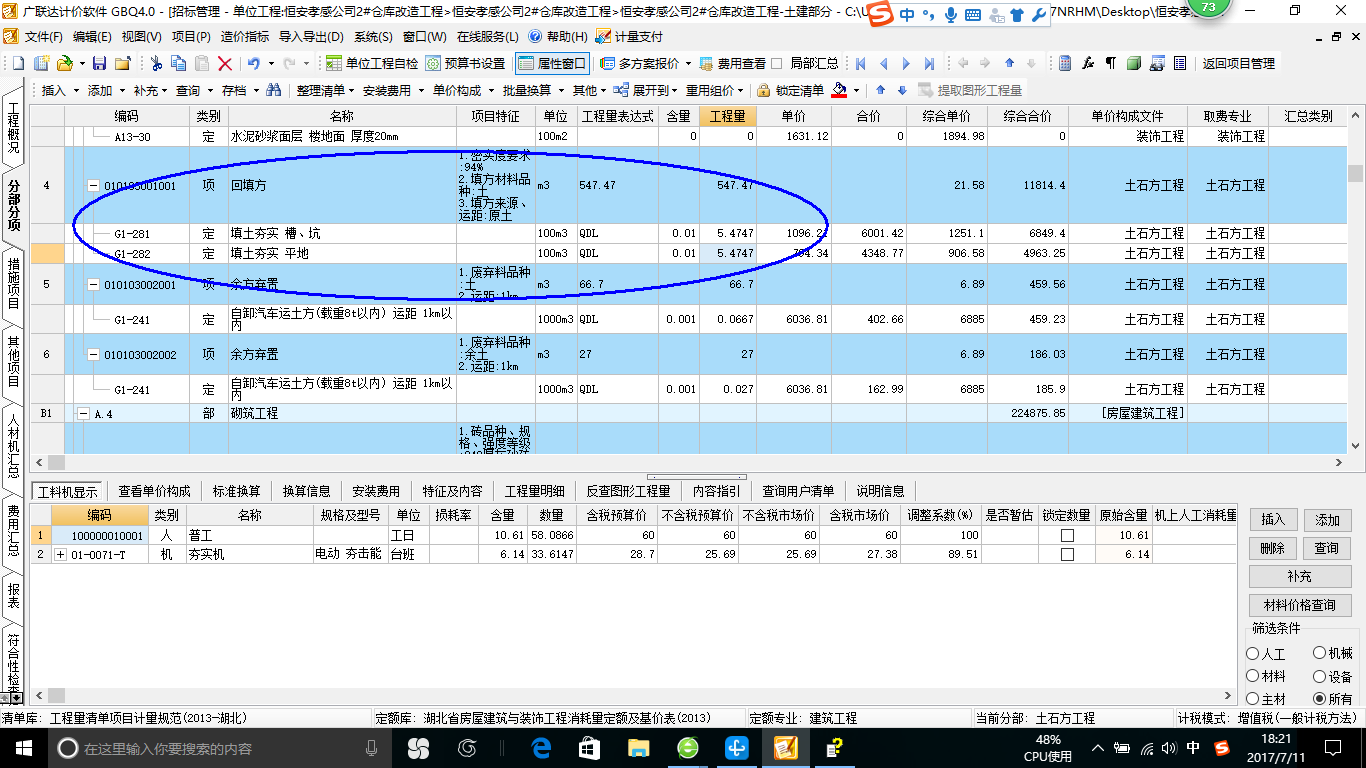
Task: Click the Cut scissors icon
Action: [x=156, y=63]
